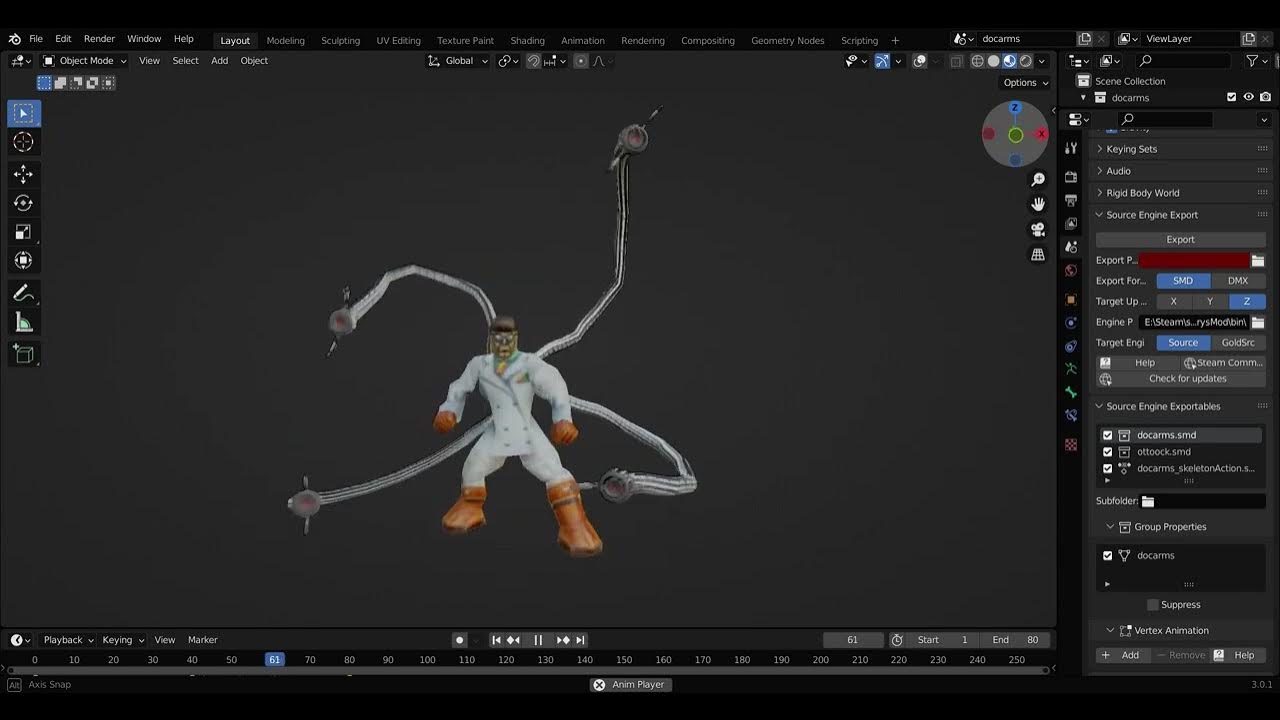Toggle camera view icon

click(1038, 229)
